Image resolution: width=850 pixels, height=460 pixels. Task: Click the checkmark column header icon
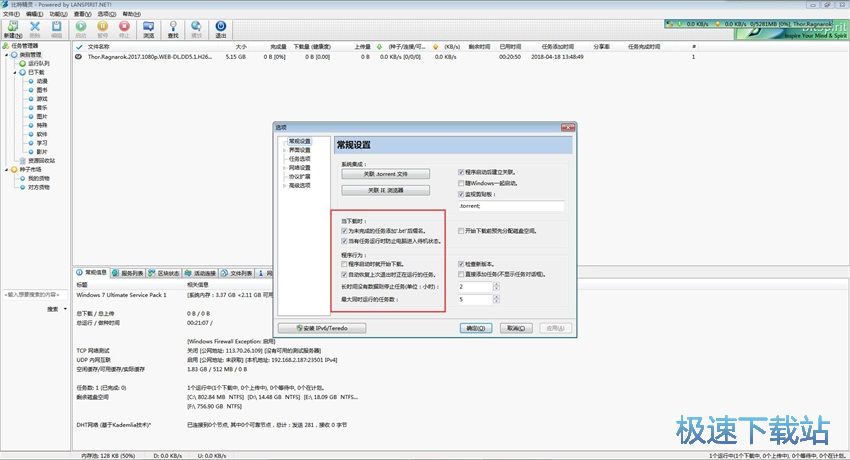coord(79,47)
